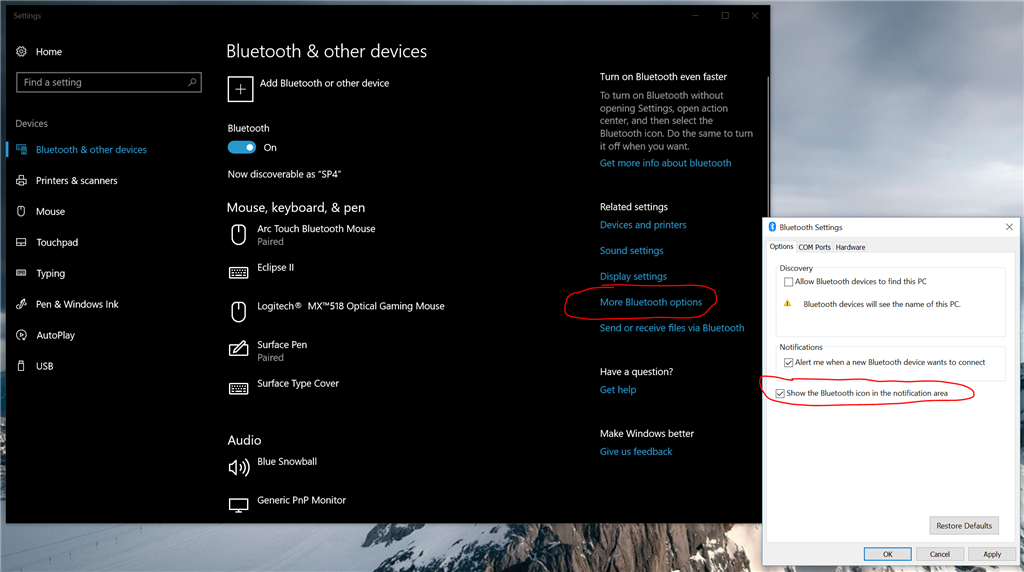
Task: Open Send or receive files via Bluetooth
Action: point(672,328)
